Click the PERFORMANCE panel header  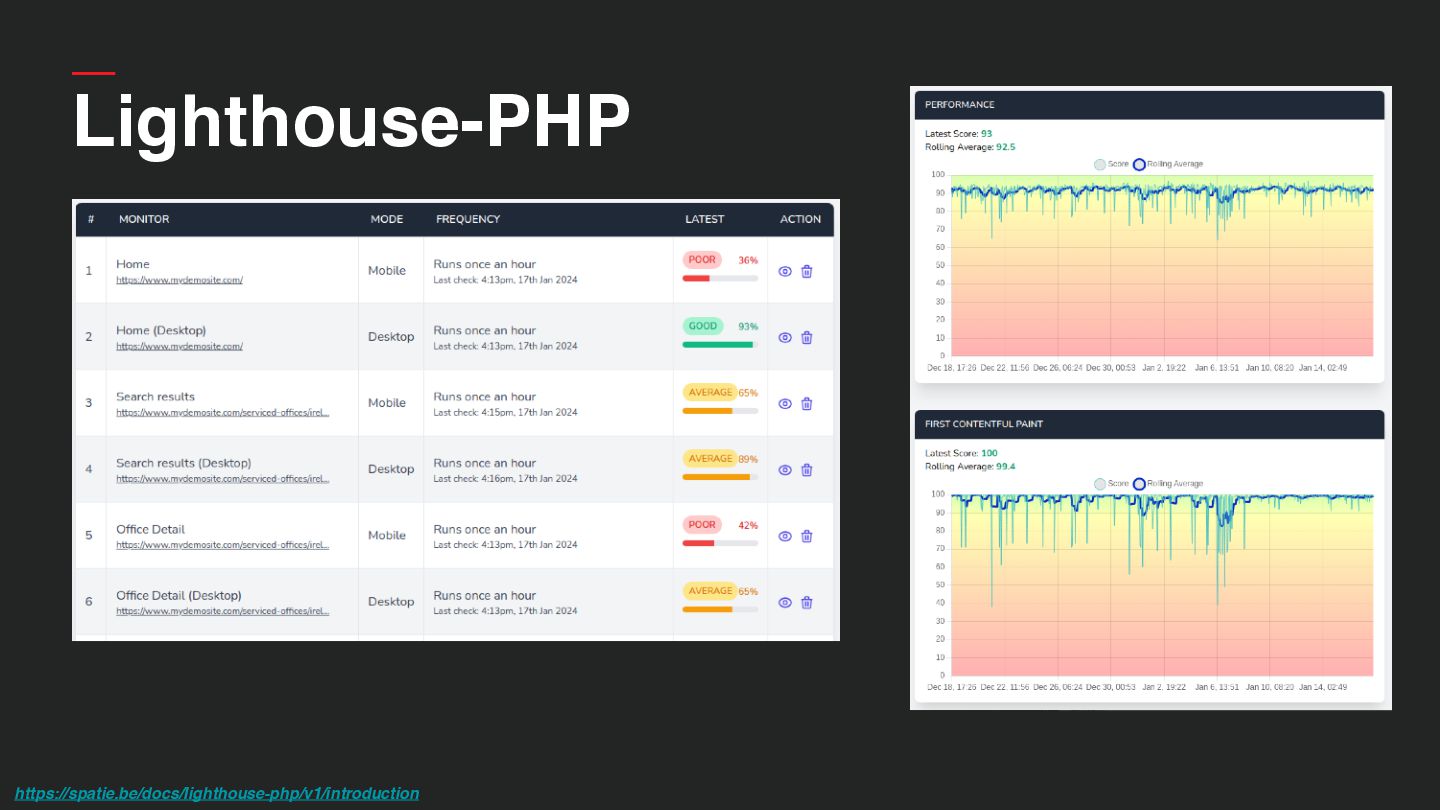(1149, 105)
